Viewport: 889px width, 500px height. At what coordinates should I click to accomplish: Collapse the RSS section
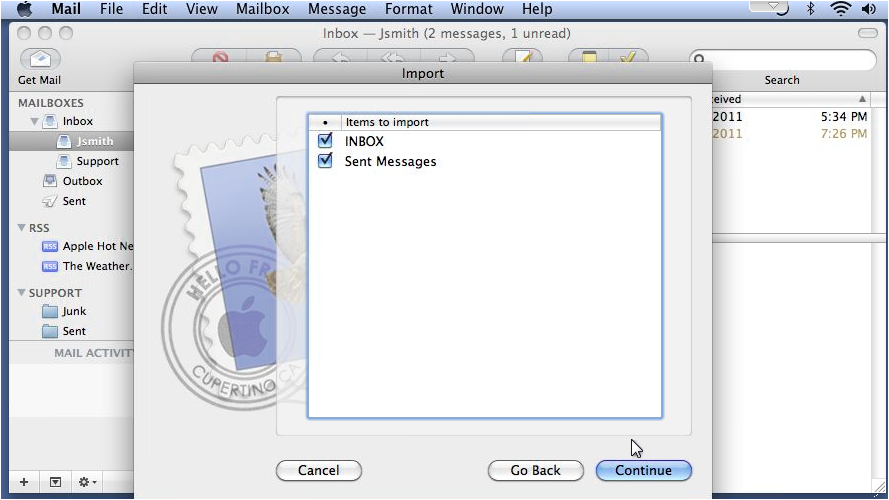point(21,227)
